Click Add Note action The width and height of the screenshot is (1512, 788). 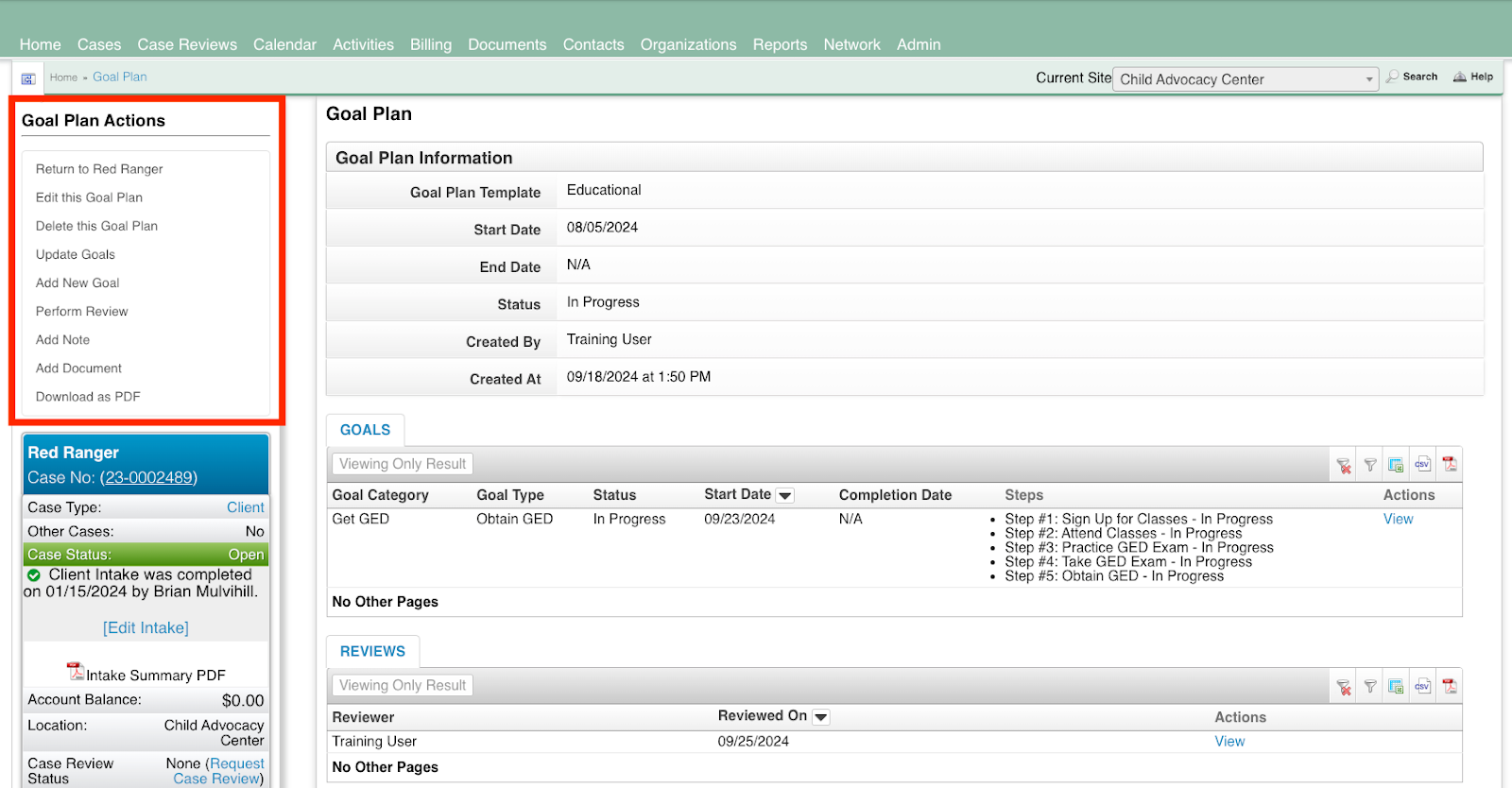coord(62,339)
